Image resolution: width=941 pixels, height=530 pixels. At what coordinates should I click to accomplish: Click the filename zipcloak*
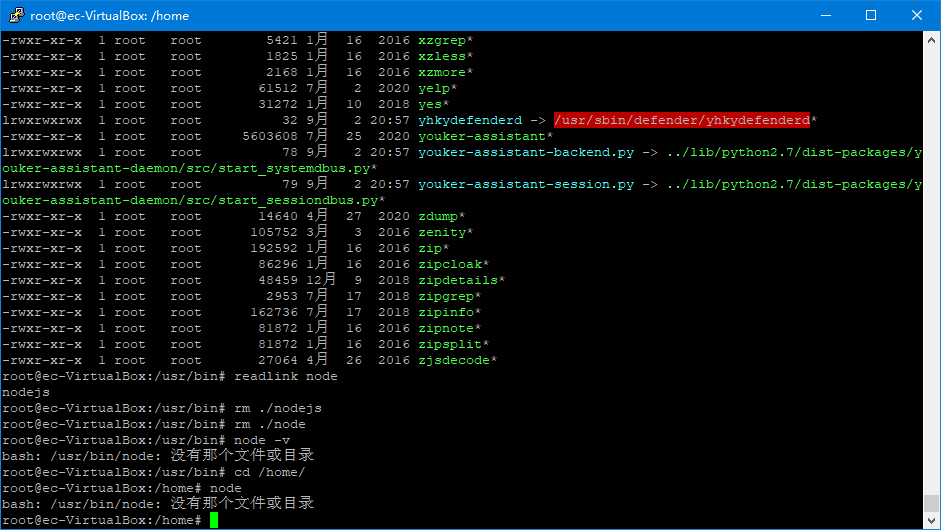[454, 264]
